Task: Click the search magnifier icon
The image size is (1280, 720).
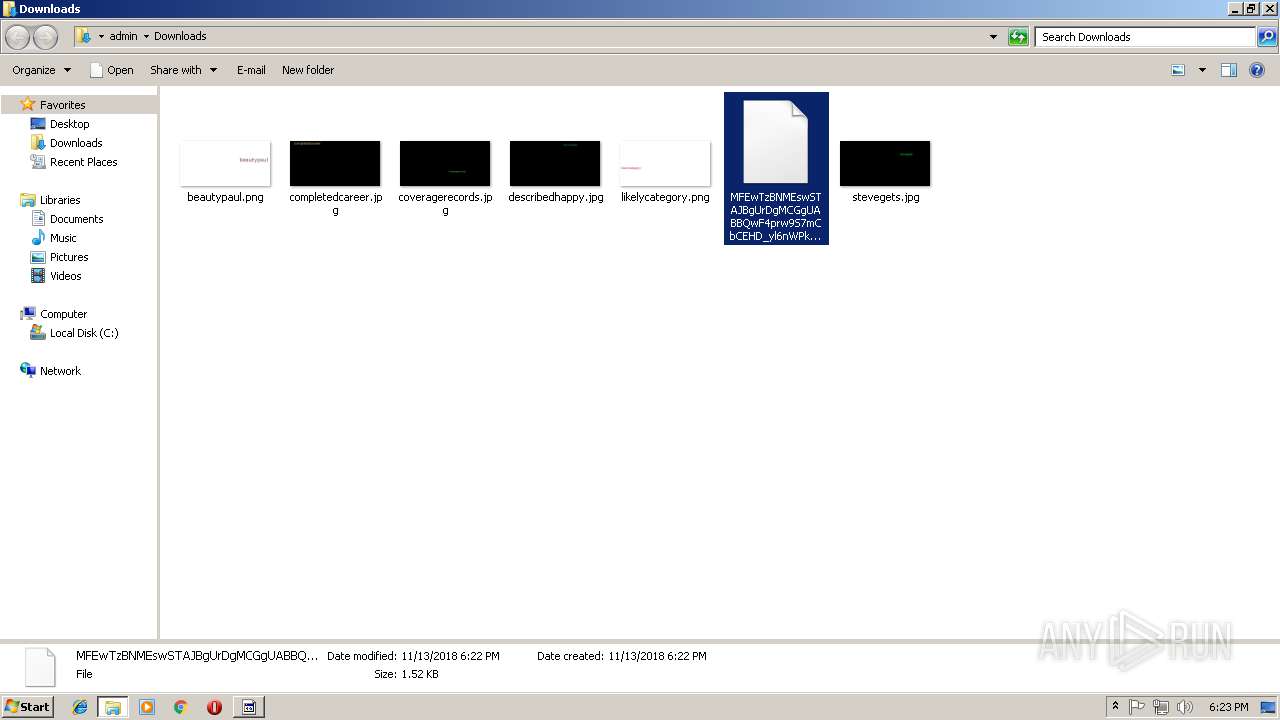Action: (1267, 37)
